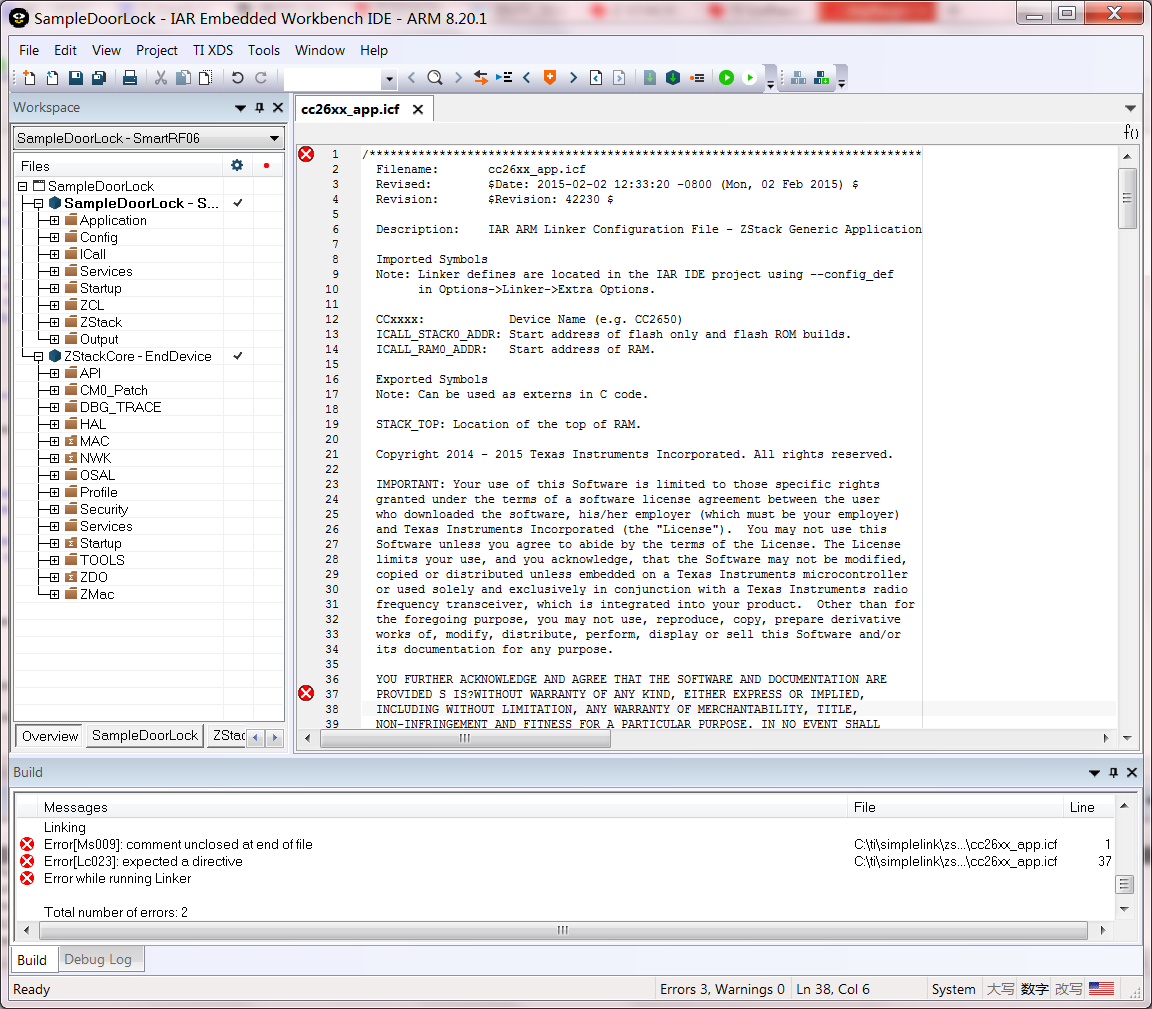
Task: Open workspace Files settings gear icon
Action: pos(237,165)
